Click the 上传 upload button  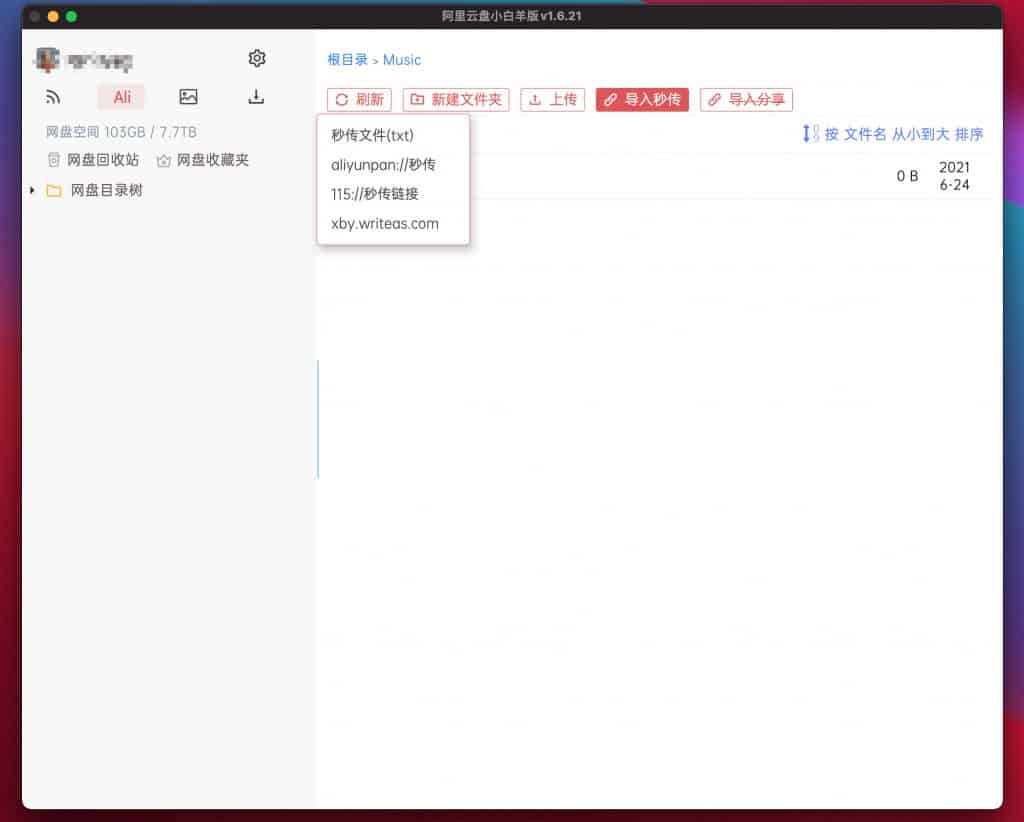click(x=552, y=100)
